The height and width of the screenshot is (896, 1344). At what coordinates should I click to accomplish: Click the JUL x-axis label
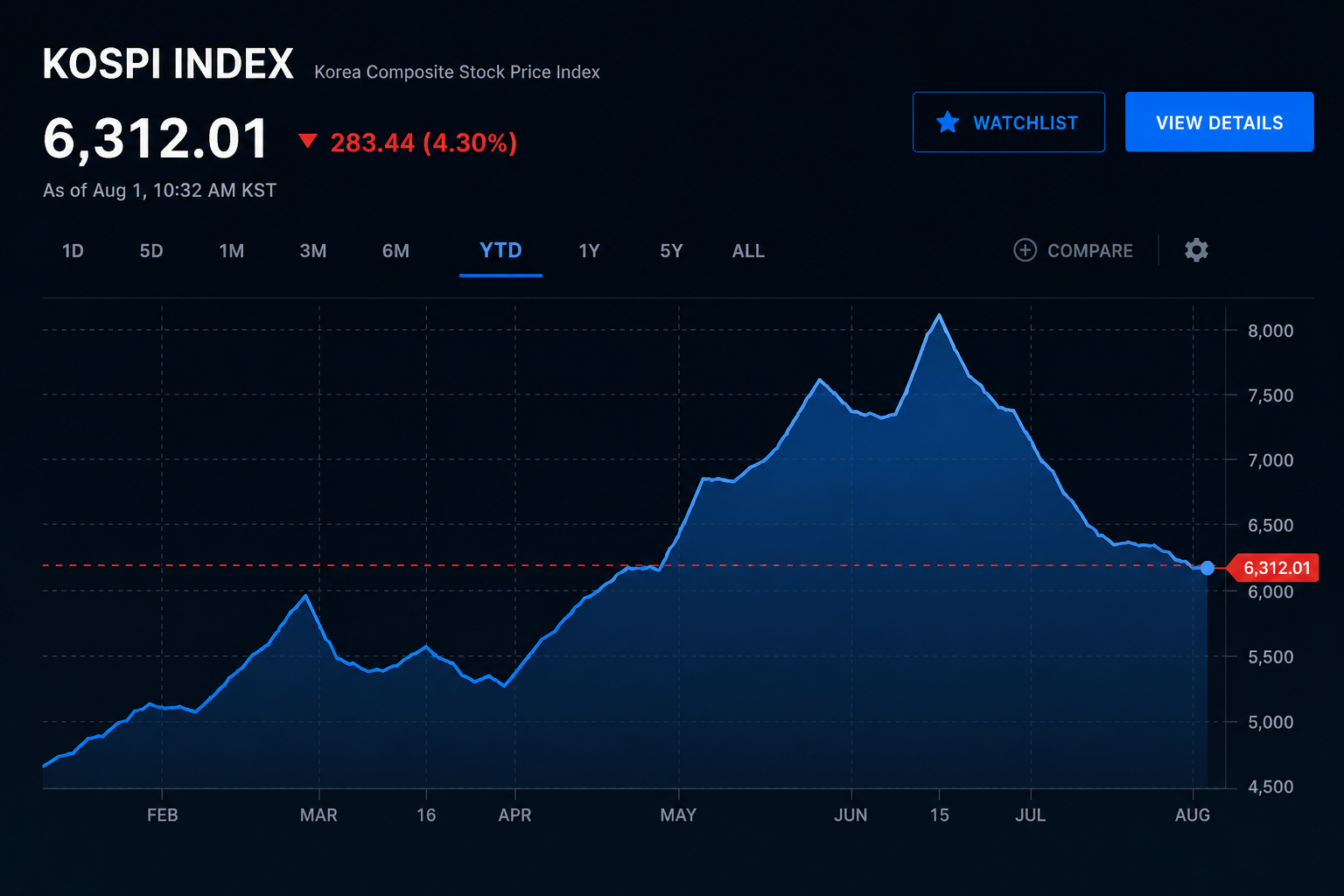coord(1030,815)
